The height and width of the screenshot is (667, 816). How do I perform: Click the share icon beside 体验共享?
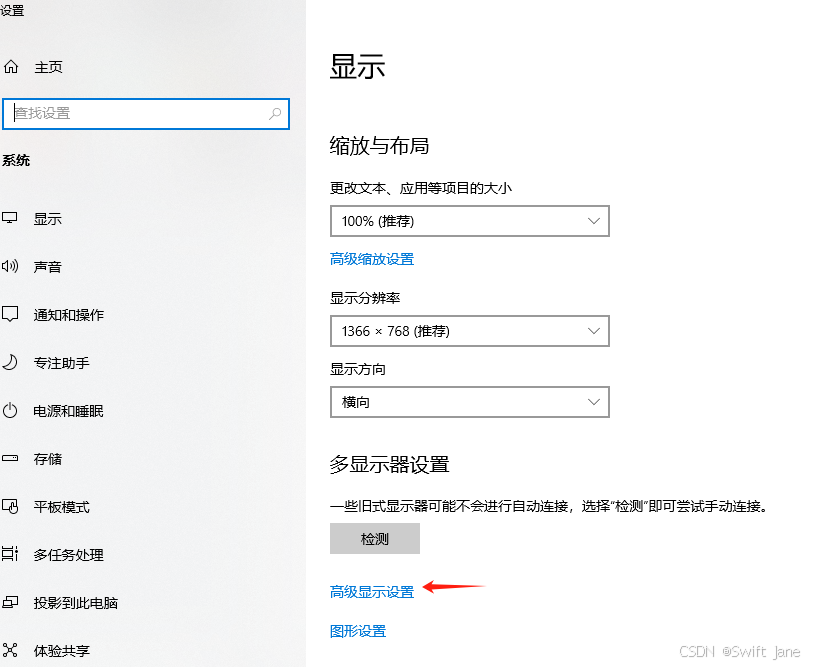tap(10, 650)
